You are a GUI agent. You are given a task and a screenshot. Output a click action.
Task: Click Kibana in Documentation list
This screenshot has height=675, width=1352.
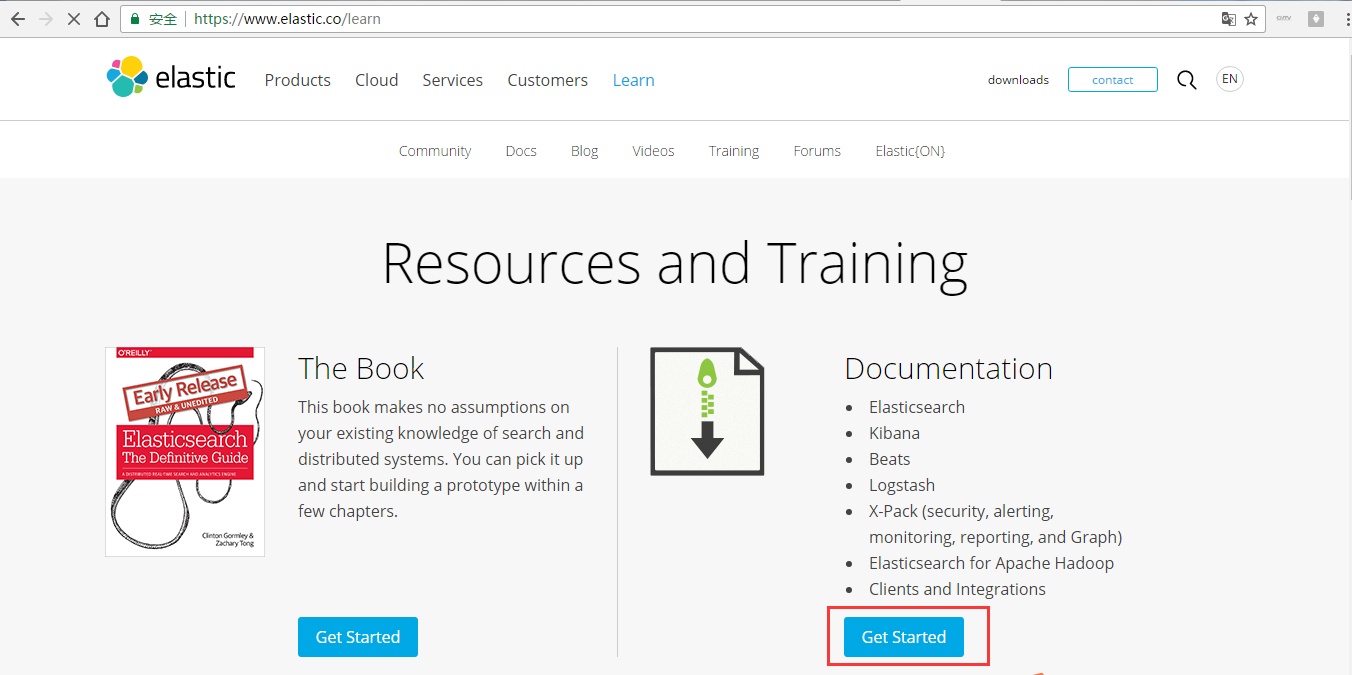point(894,433)
